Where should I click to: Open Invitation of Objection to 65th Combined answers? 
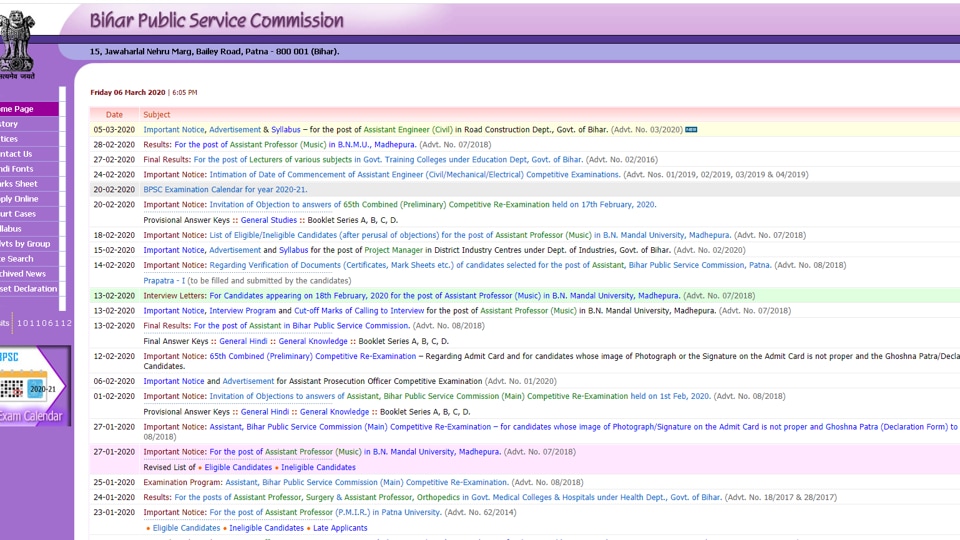(432, 204)
